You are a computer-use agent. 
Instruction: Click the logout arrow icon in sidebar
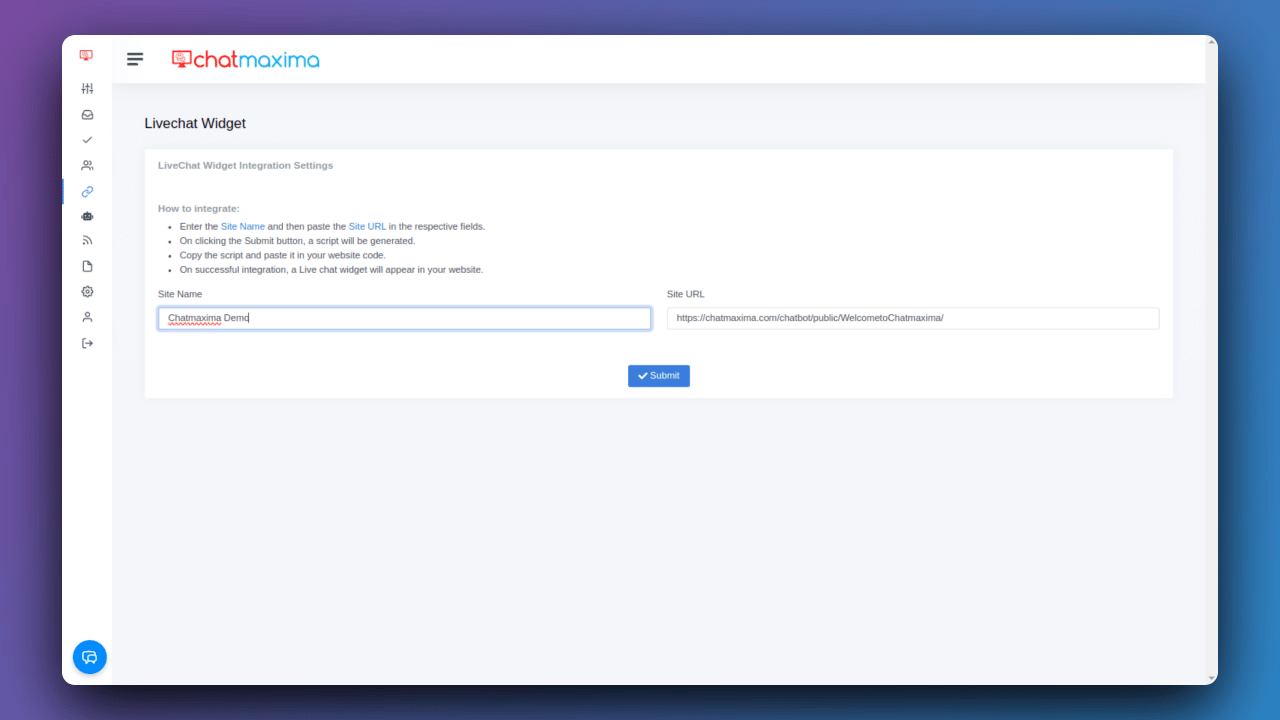87,343
